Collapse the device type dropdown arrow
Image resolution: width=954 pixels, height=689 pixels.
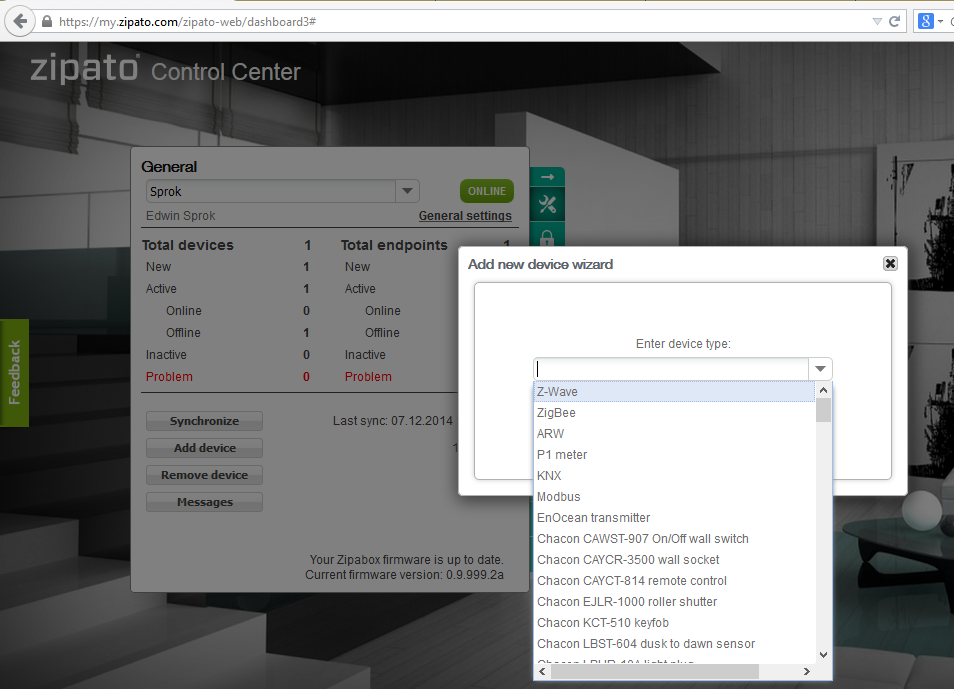(x=820, y=369)
